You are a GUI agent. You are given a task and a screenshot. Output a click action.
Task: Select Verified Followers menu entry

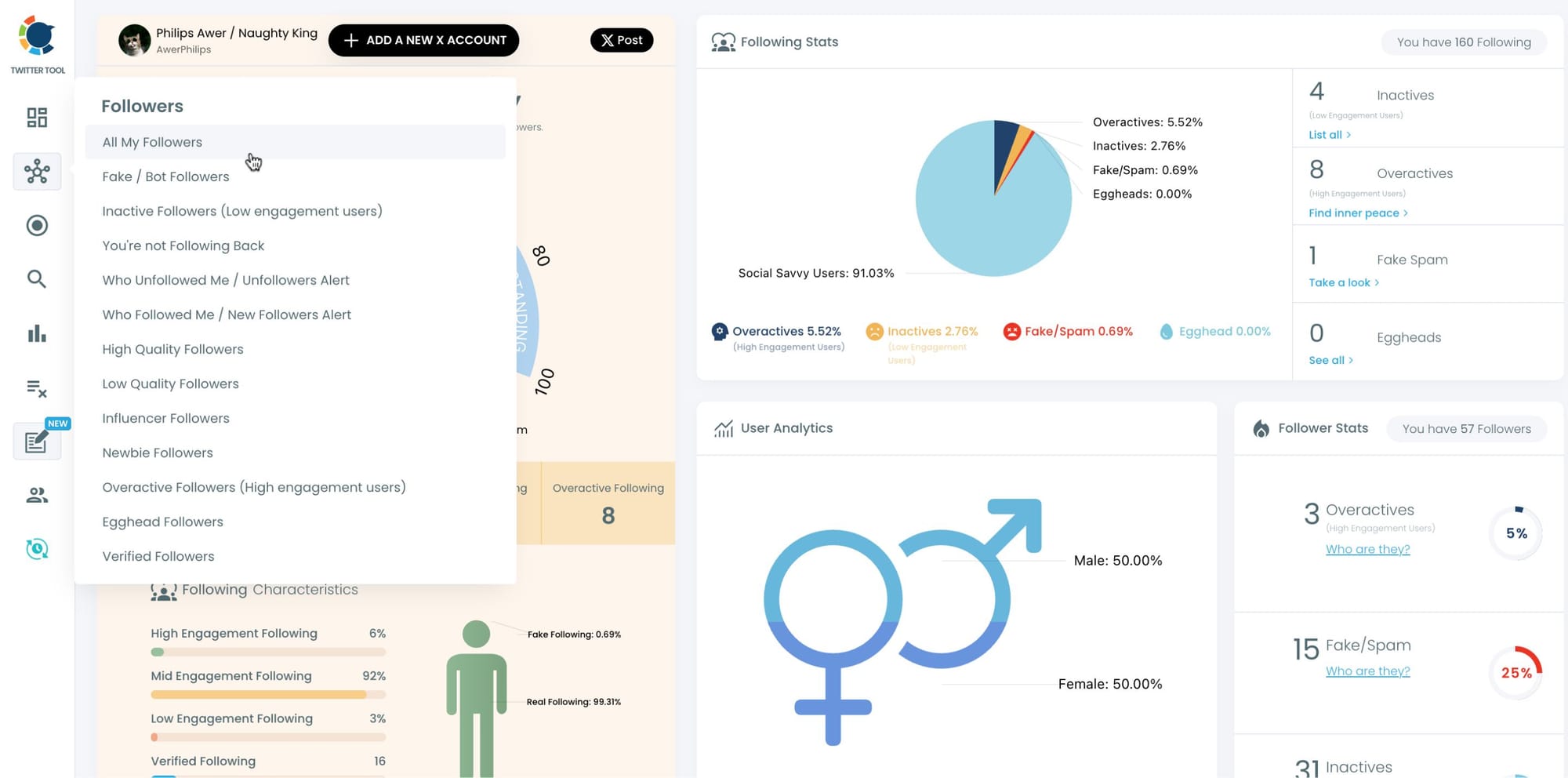158,556
